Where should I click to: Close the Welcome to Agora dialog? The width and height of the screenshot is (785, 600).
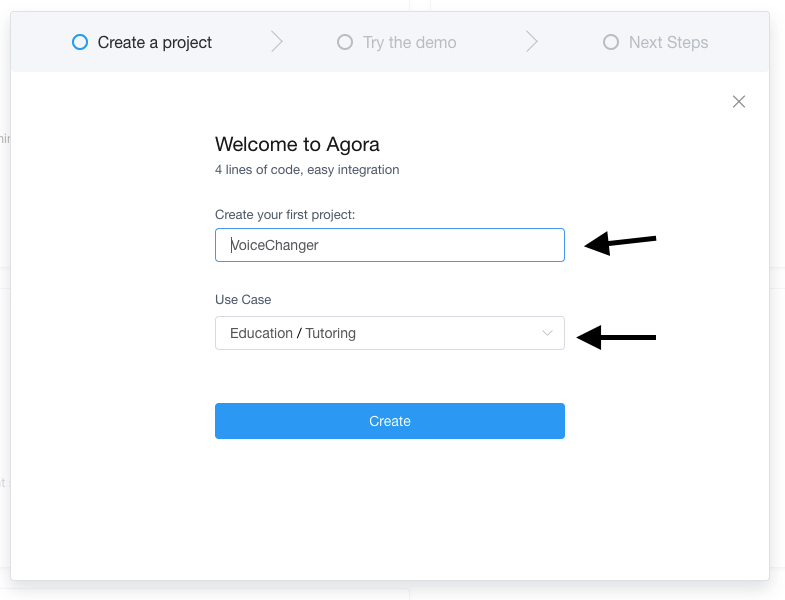(x=739, y=101)
